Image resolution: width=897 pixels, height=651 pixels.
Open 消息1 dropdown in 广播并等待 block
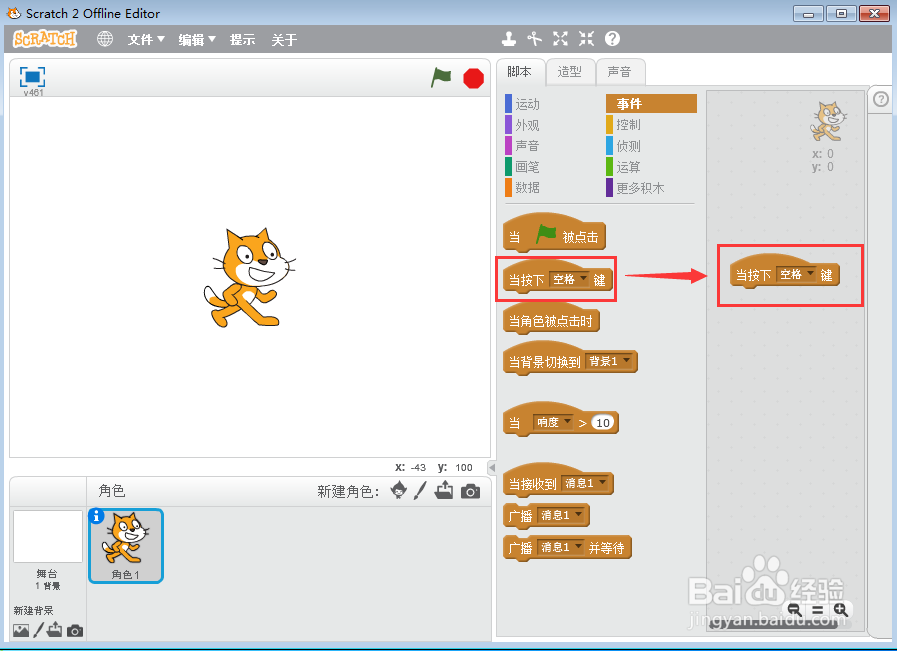561,547
